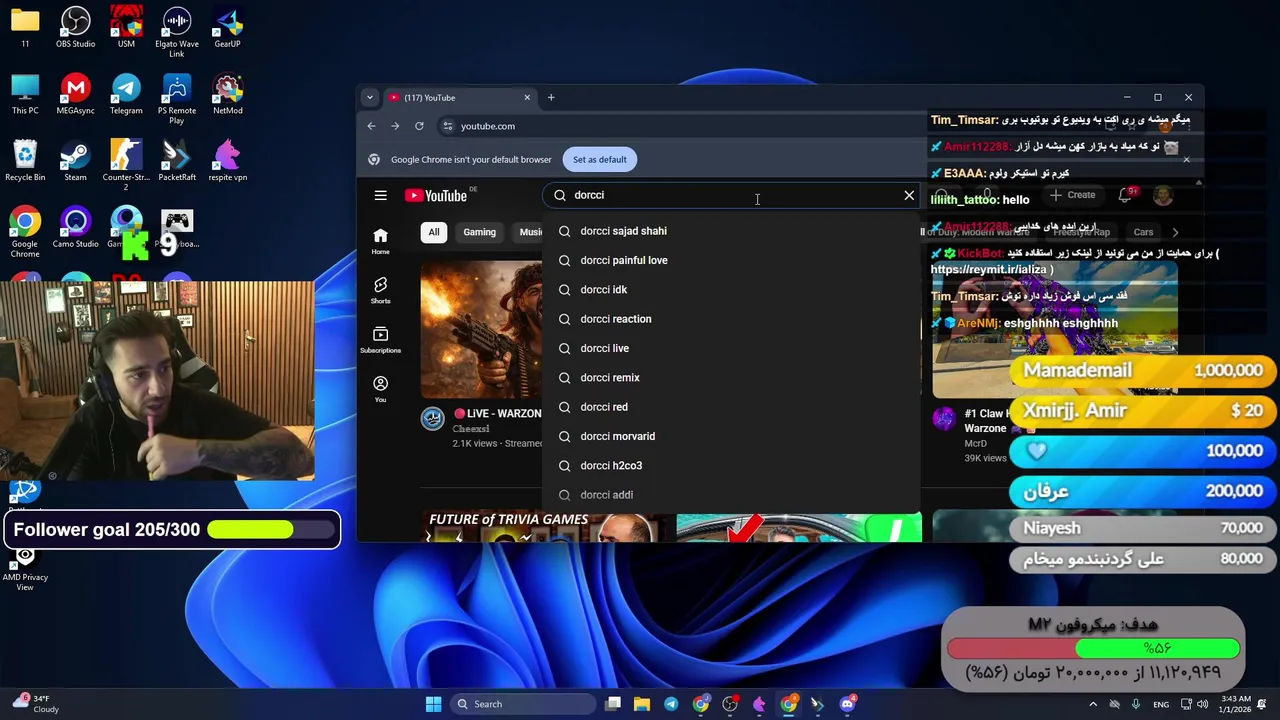Select the All filter chip
The height and width of the screenshot is (720, 1280).
pyautogui.click(x=433, y=232)
